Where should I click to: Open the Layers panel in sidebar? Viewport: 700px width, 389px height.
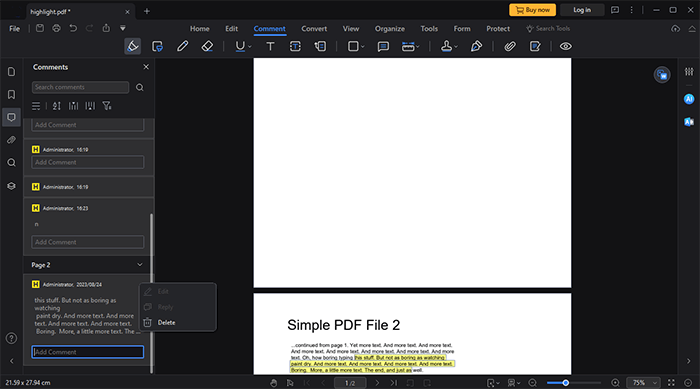click(12, 185)
